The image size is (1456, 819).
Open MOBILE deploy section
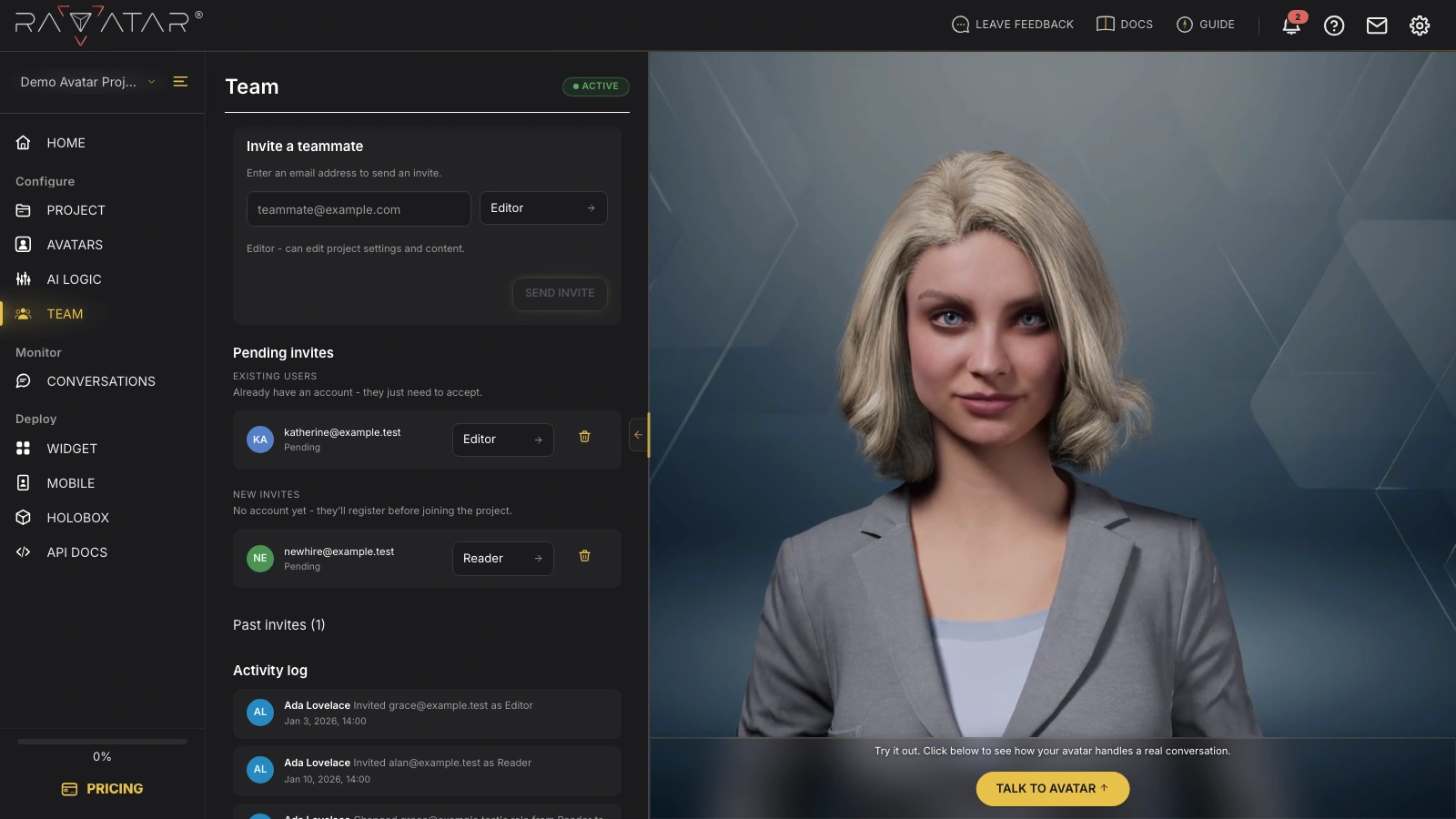tap(71, 483)
